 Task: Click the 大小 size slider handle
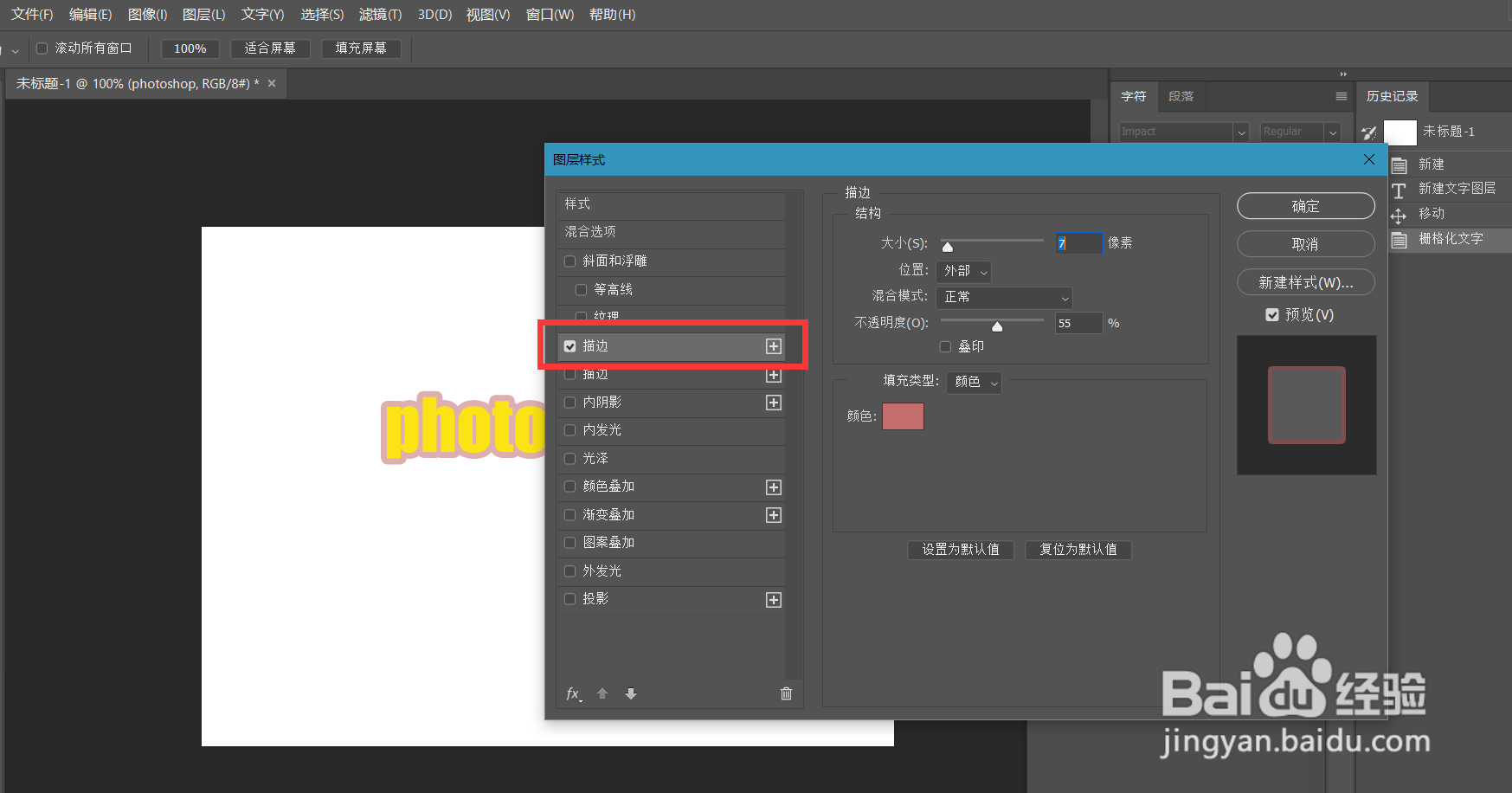pyautogui.click(x=947, y=247)
